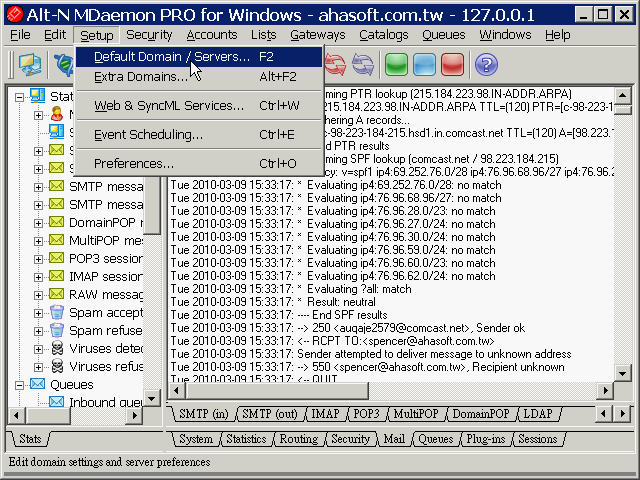This screenshot has height=480, width=640.
Task: Click the trash bin icon beside Spam accepted
Action: (57, 312)
